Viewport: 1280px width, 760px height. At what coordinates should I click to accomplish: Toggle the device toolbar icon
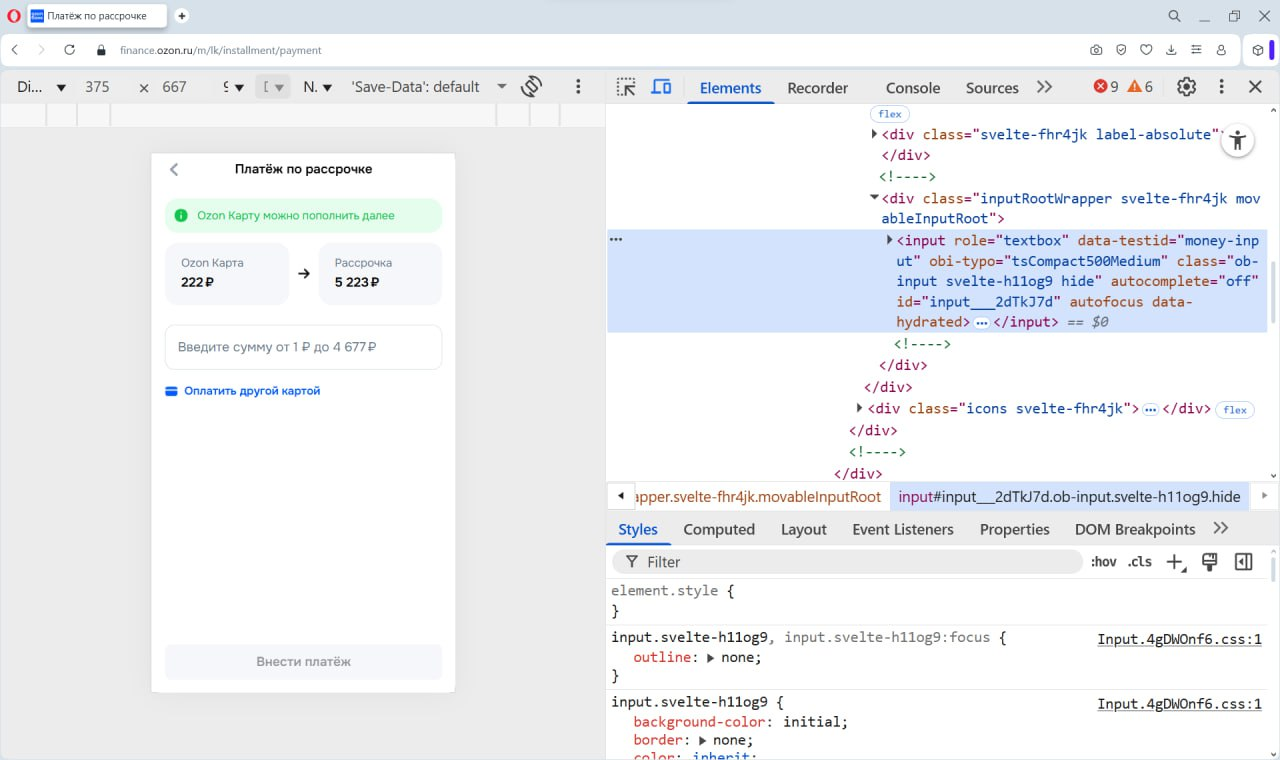click(661, 87)
